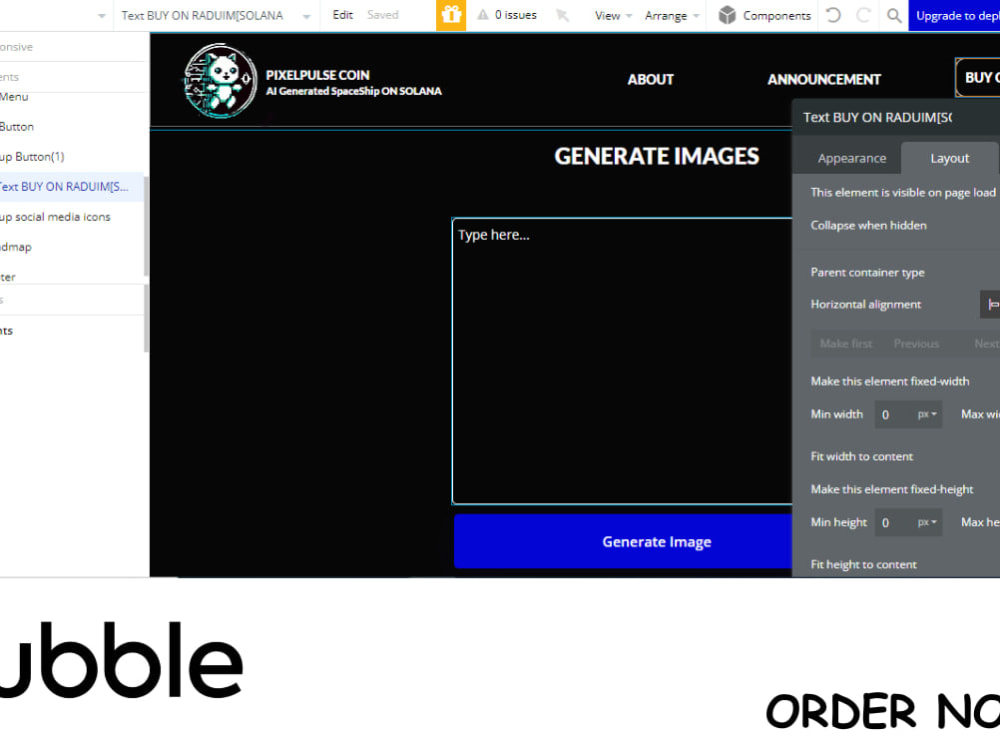The image size is (1000, 750).
Task: Select the 'social media icons' group in the tree
Action: click(55, 217)
